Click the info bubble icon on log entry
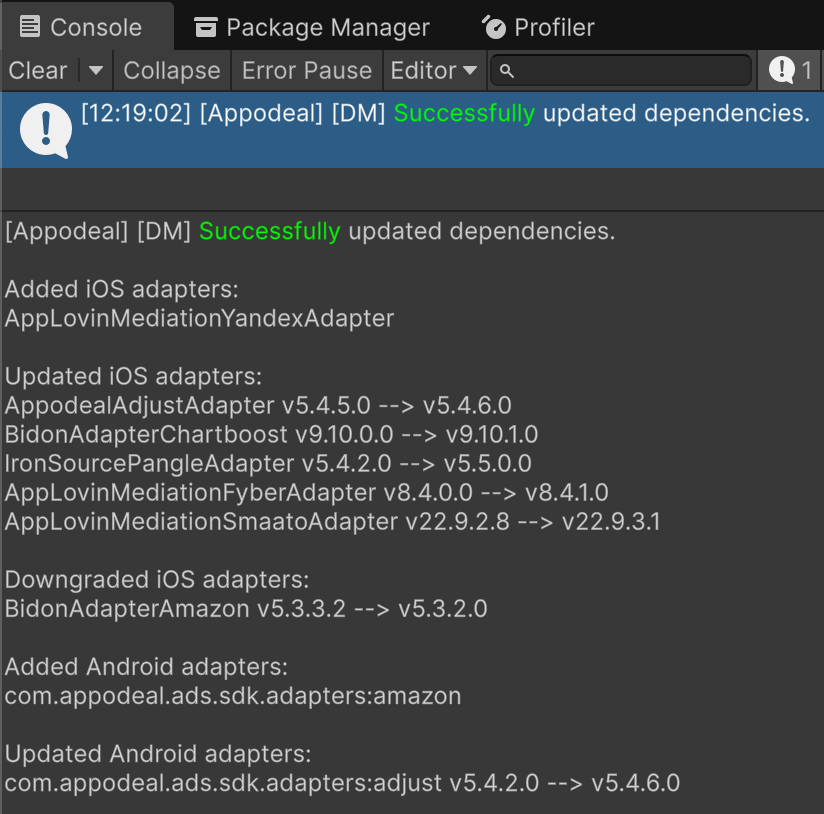The image size is (824, 814). 46,130
